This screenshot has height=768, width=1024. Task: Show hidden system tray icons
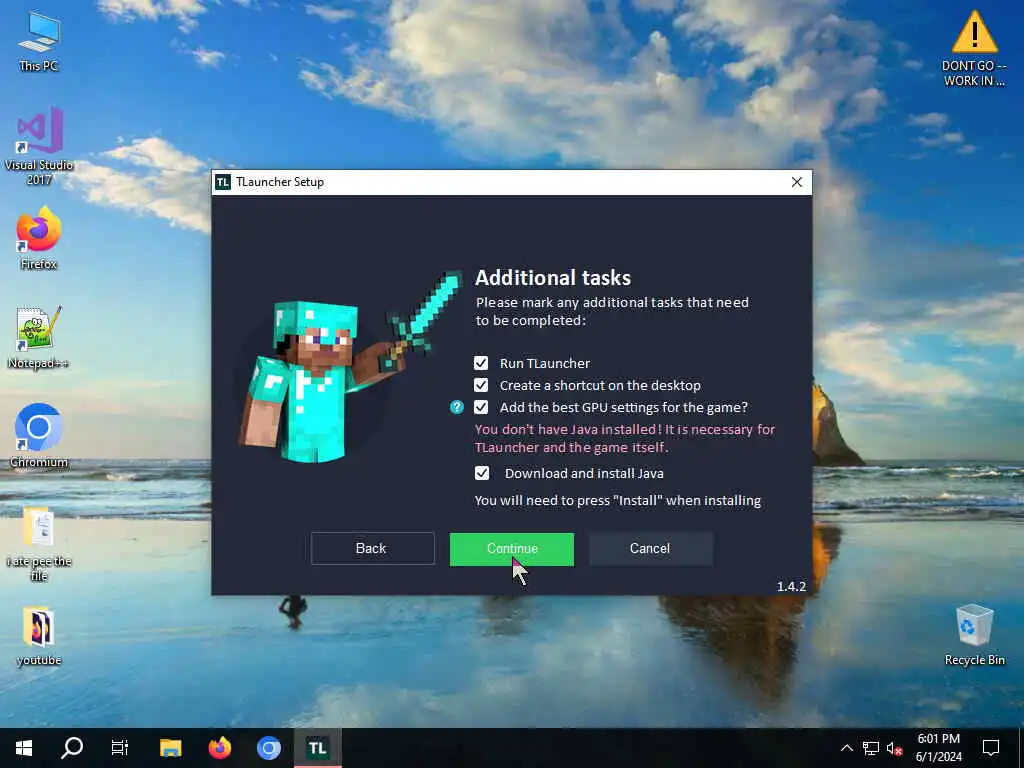pyautogui.click(x=846, y=748)
